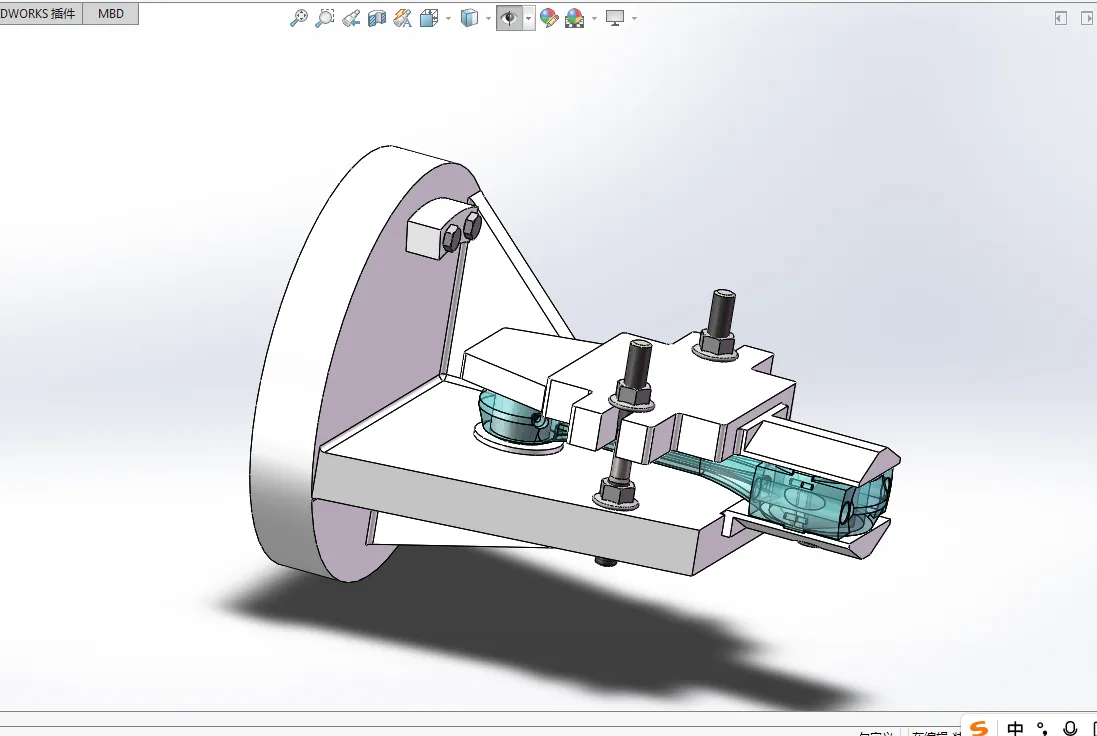Open the Hide/Show Items dropdown arrow
The image size is (1097, 736).
528,18
